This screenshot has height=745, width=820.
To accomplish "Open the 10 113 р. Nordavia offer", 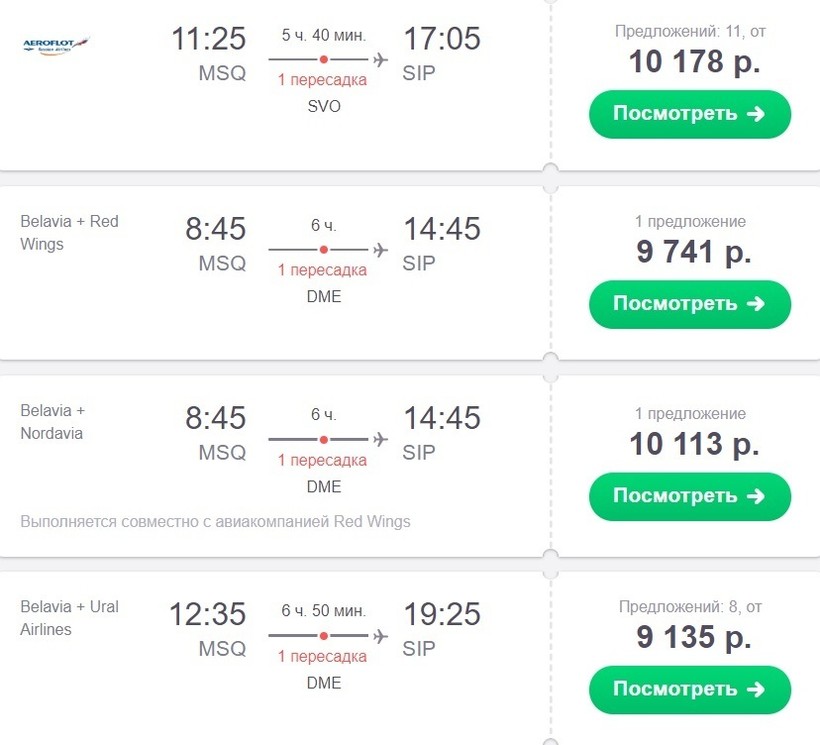I will 689,496.
